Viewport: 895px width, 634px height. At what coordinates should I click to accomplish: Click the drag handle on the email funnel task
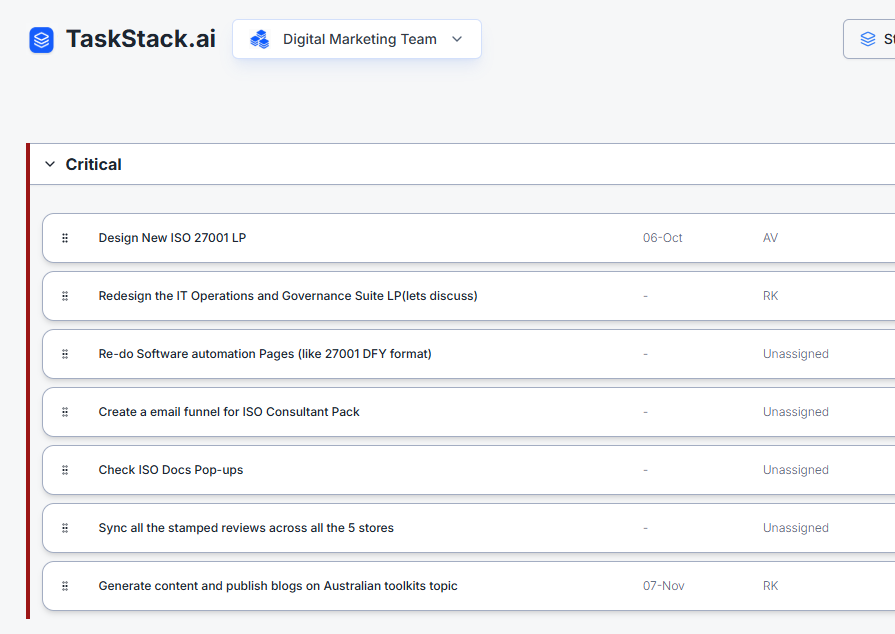65,412
